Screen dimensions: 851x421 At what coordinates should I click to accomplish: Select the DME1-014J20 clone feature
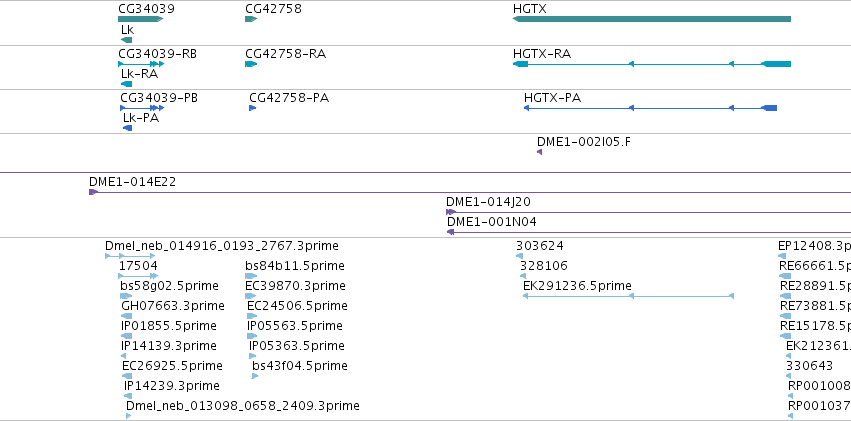click(649, 212)
